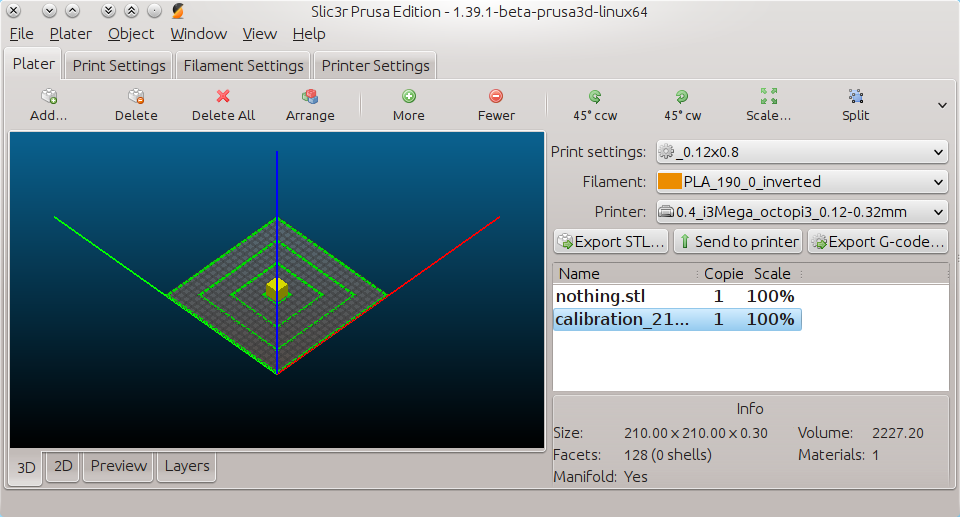Image resolution: width=960 pixels, height=517 pixels.
Task: Expand the toolbar overflow chevron
Action: (942, 105)
